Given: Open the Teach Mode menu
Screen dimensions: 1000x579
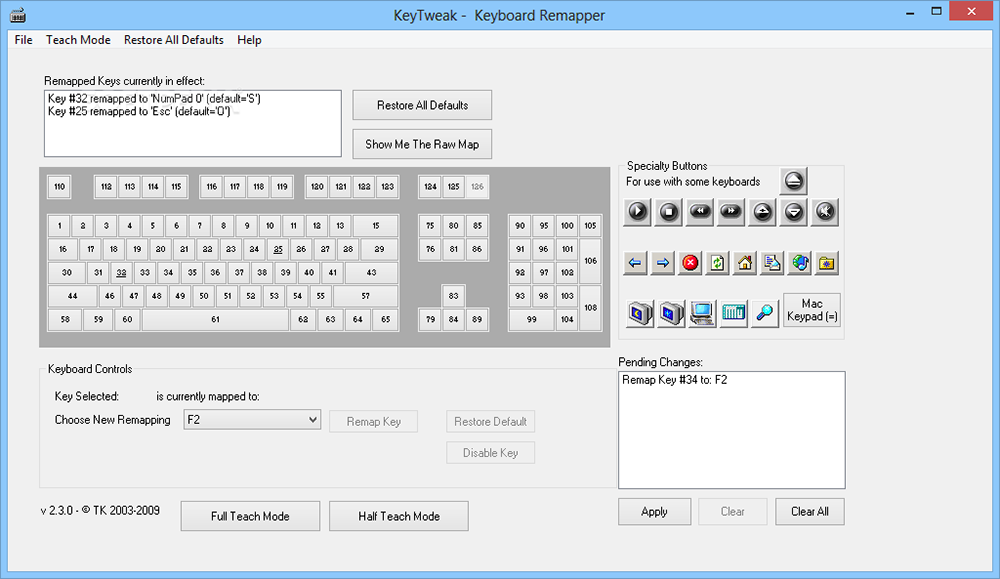Looking at the screenshot, I should tap(78, 40).
